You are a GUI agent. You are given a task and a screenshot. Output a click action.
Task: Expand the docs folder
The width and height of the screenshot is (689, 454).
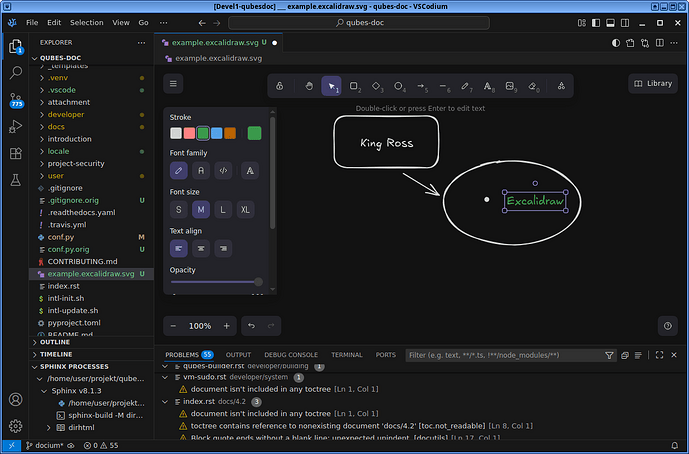pos(55,127)
